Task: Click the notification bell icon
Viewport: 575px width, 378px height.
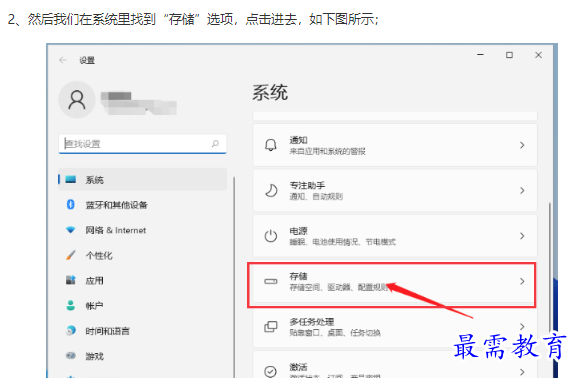Action: click(x=271, y=145)
